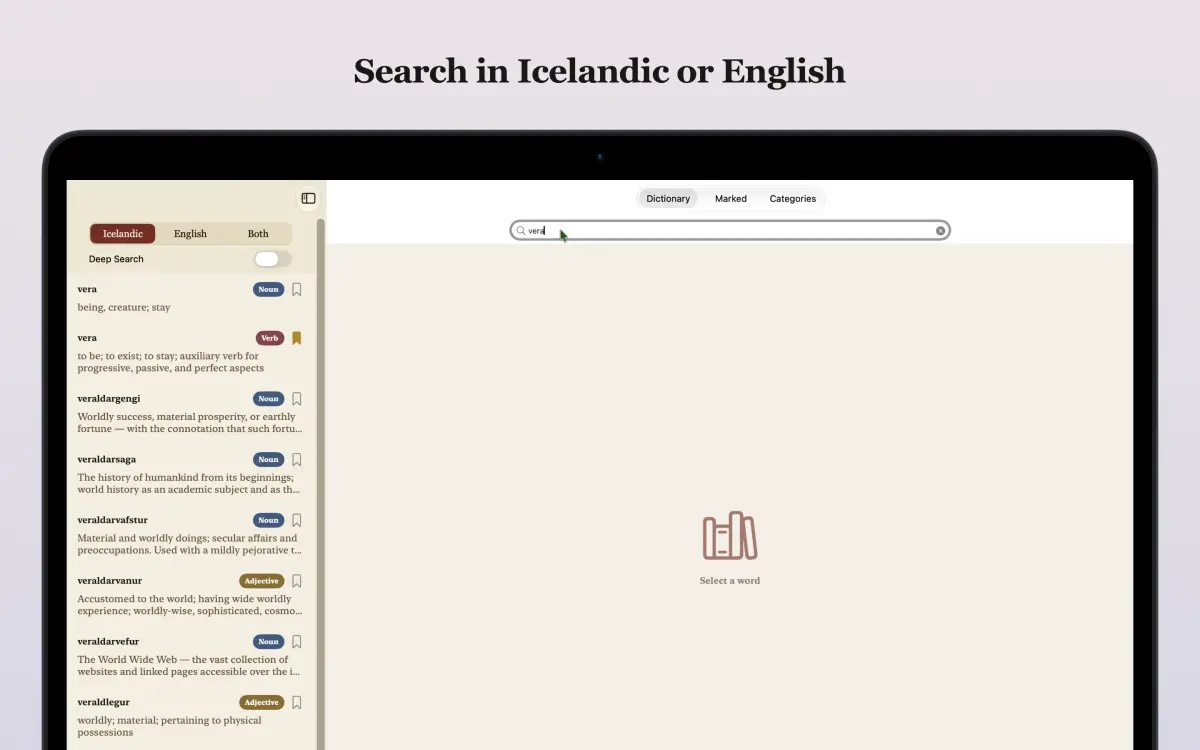Bookmark the word veraldarsaga
Image resolution: width=1200 pixels, height=750 pixels.
(x=297, y=460)
